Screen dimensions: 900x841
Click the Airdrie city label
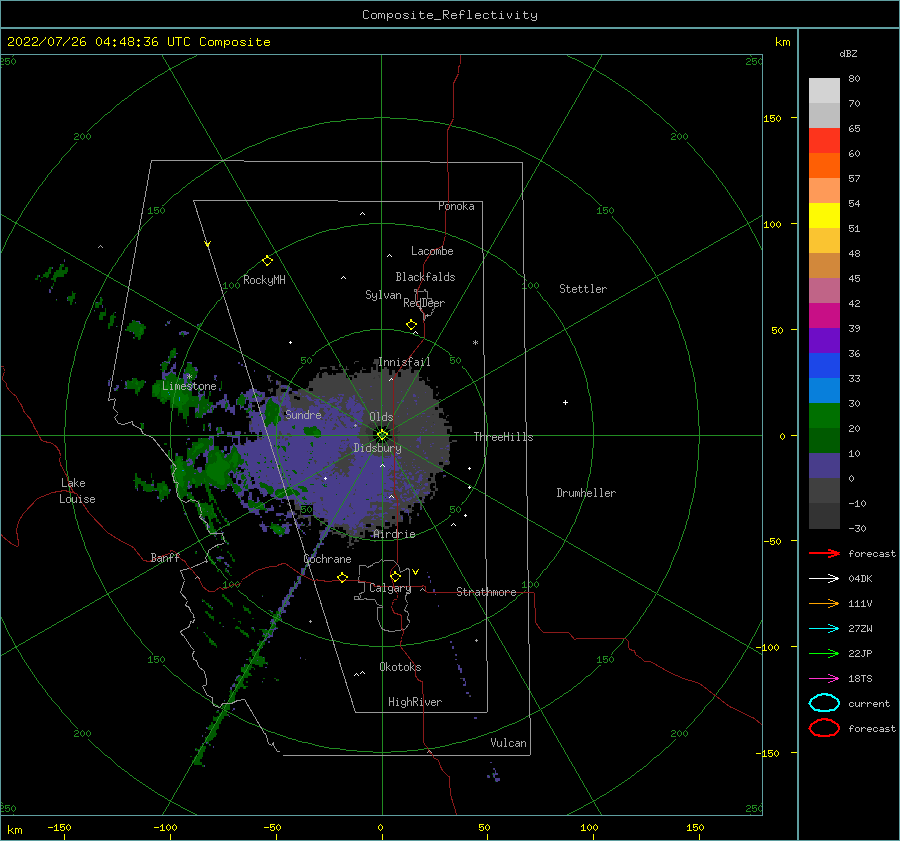[394, 534]
